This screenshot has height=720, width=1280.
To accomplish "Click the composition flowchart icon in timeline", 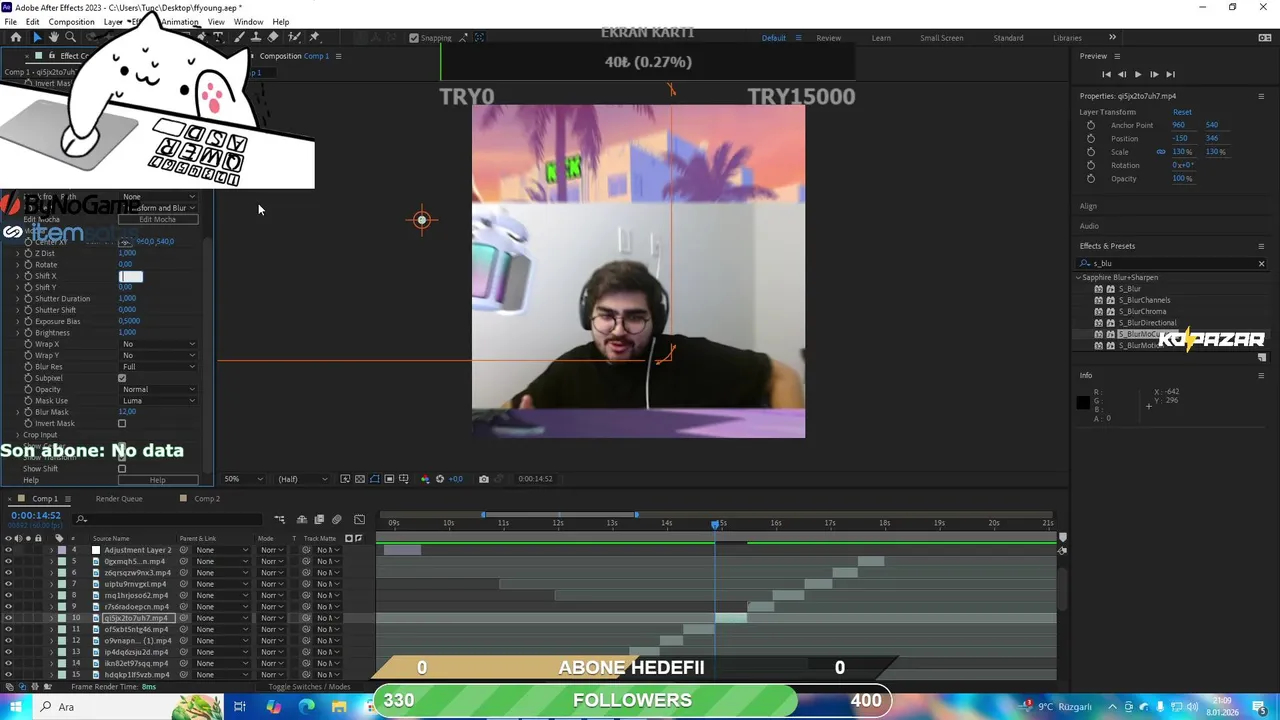I will pos(280,519).
